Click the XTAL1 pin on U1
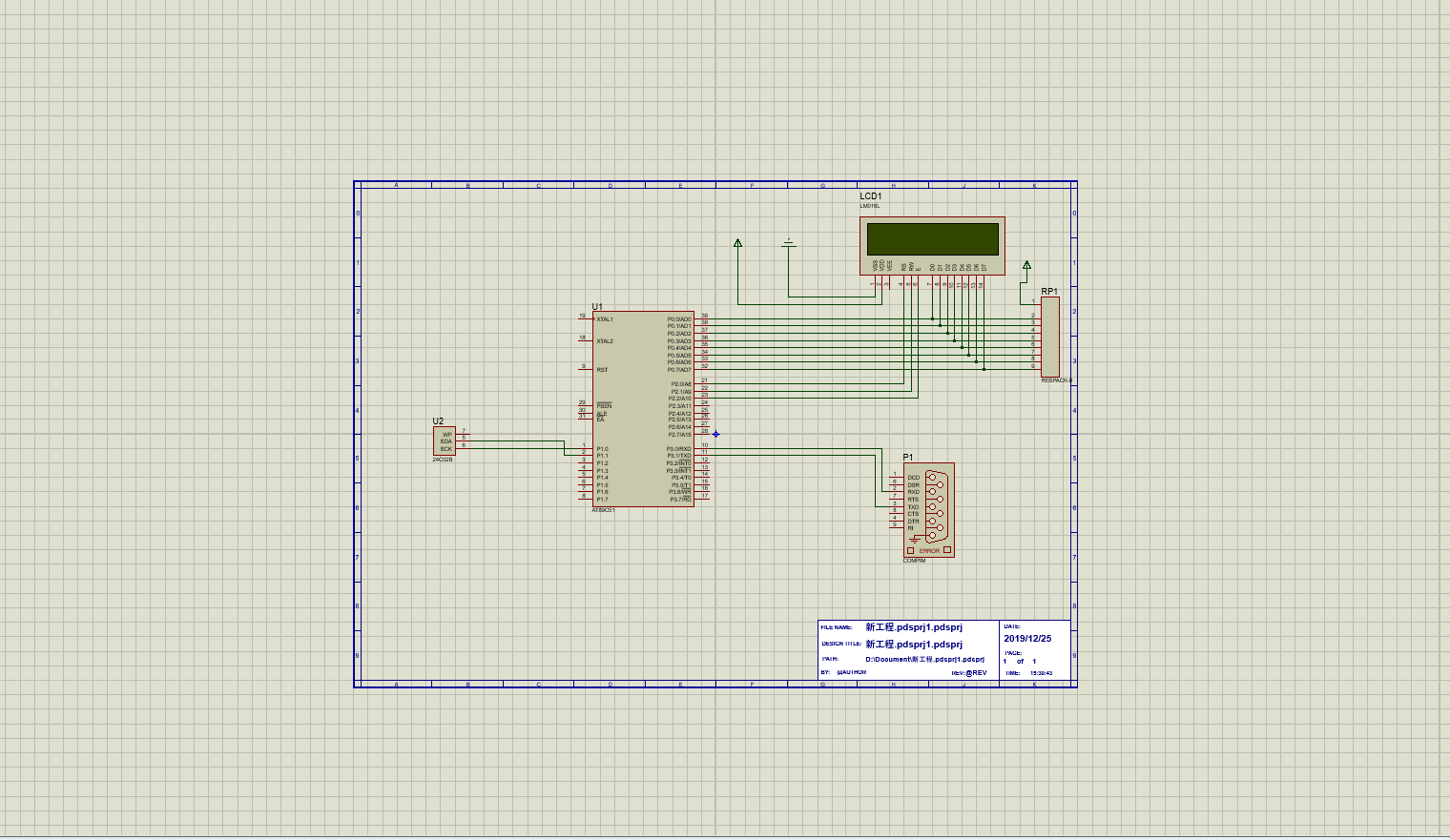Screen dimensions: 1450x840 click(604, 319)
